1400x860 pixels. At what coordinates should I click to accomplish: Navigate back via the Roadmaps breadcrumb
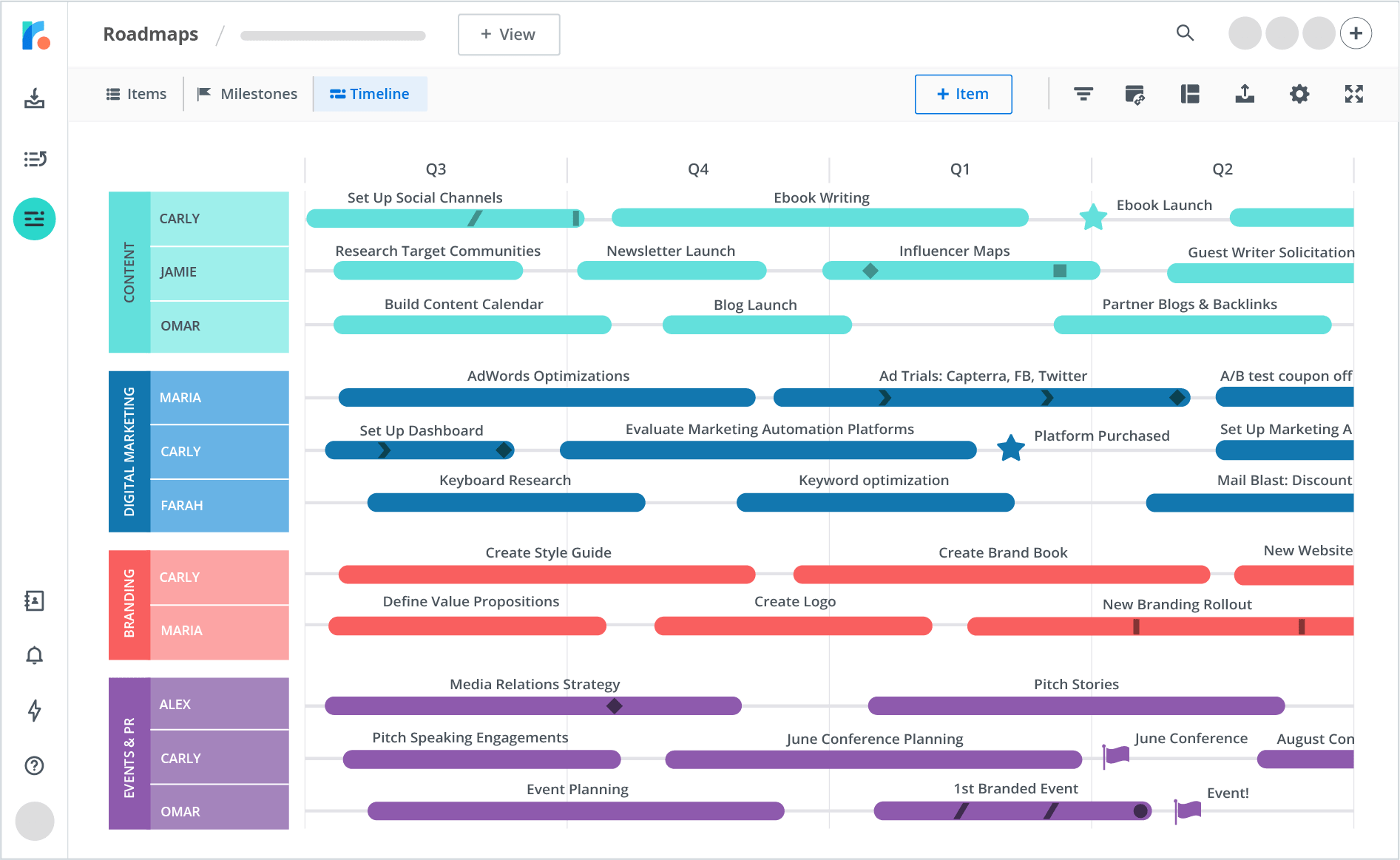click(x=150, y=34)
